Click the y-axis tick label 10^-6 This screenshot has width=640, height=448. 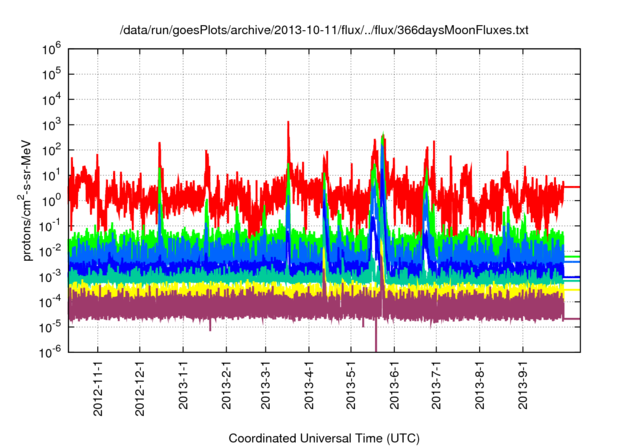51,352
